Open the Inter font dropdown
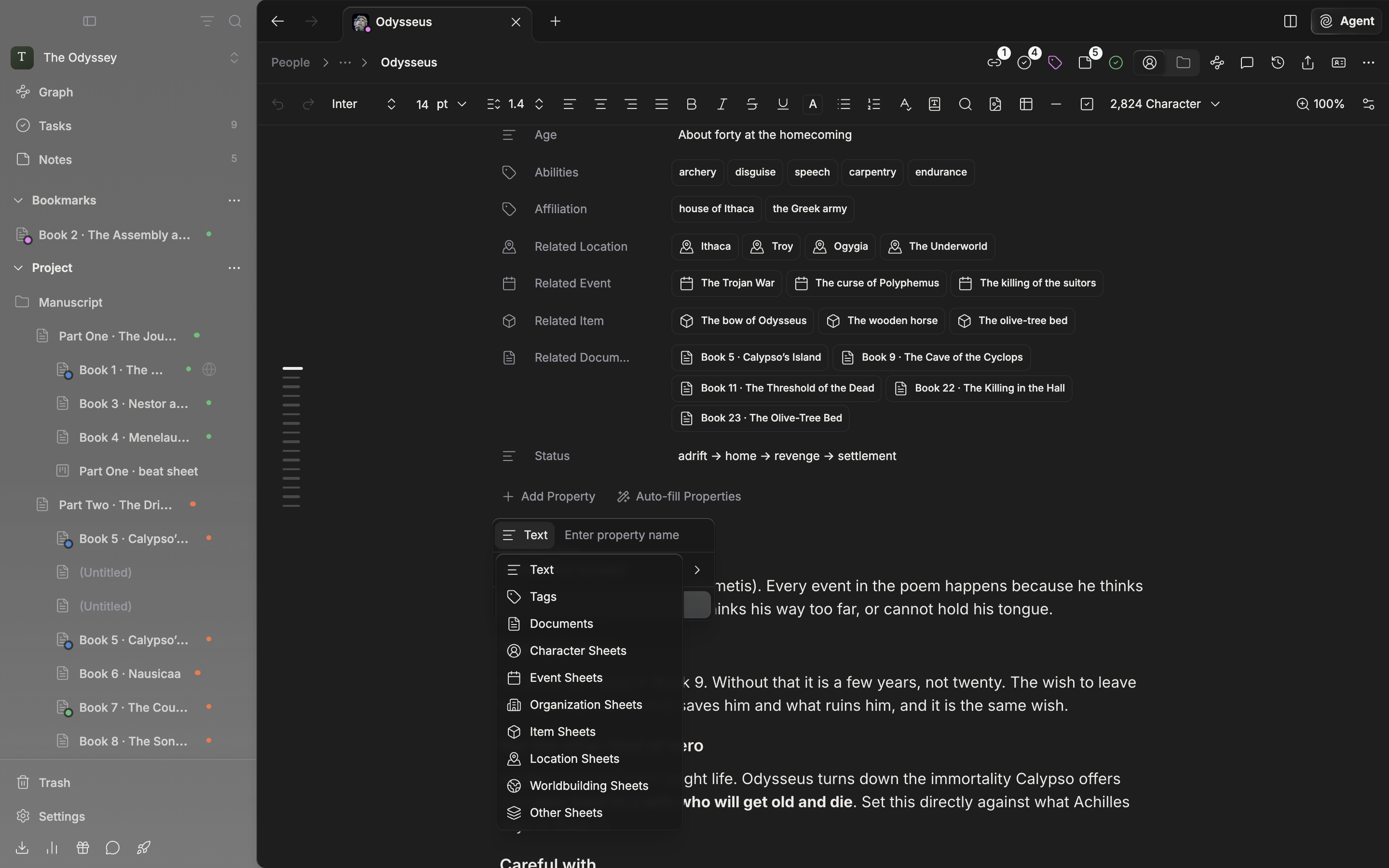The height and width of the screenshot is (868, 1389). pyautogui.click(x=364, y=104)
